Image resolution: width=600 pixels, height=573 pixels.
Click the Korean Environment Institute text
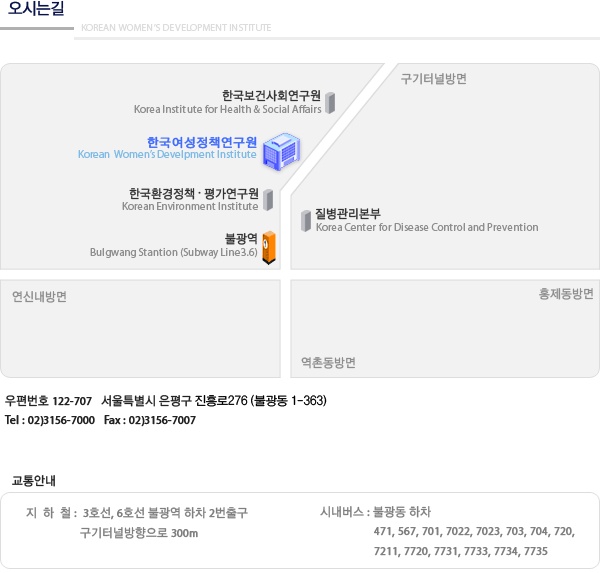pyautogui.click(x=190, y=206)
